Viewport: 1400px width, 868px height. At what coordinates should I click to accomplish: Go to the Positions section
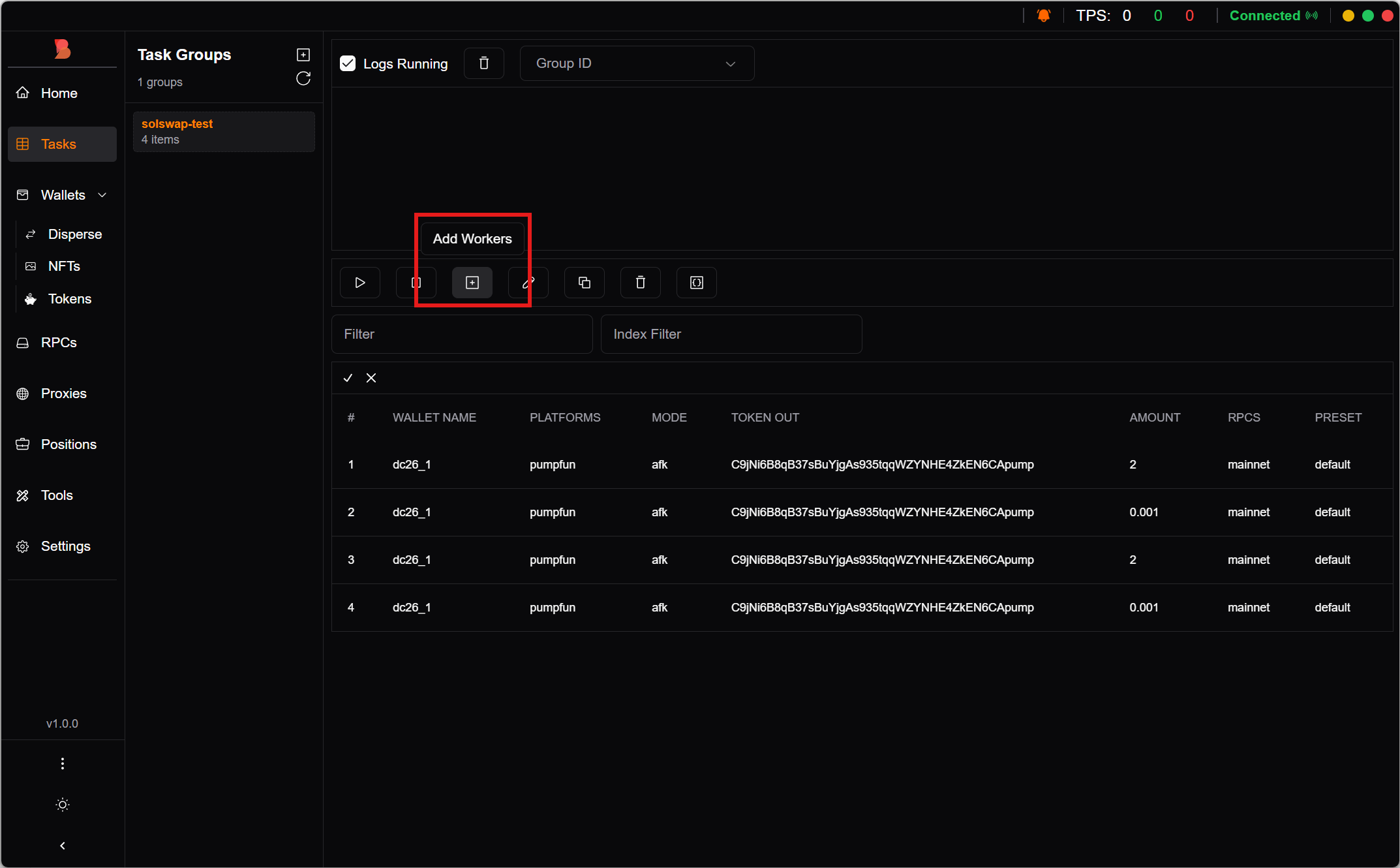[x=68, y=444]
